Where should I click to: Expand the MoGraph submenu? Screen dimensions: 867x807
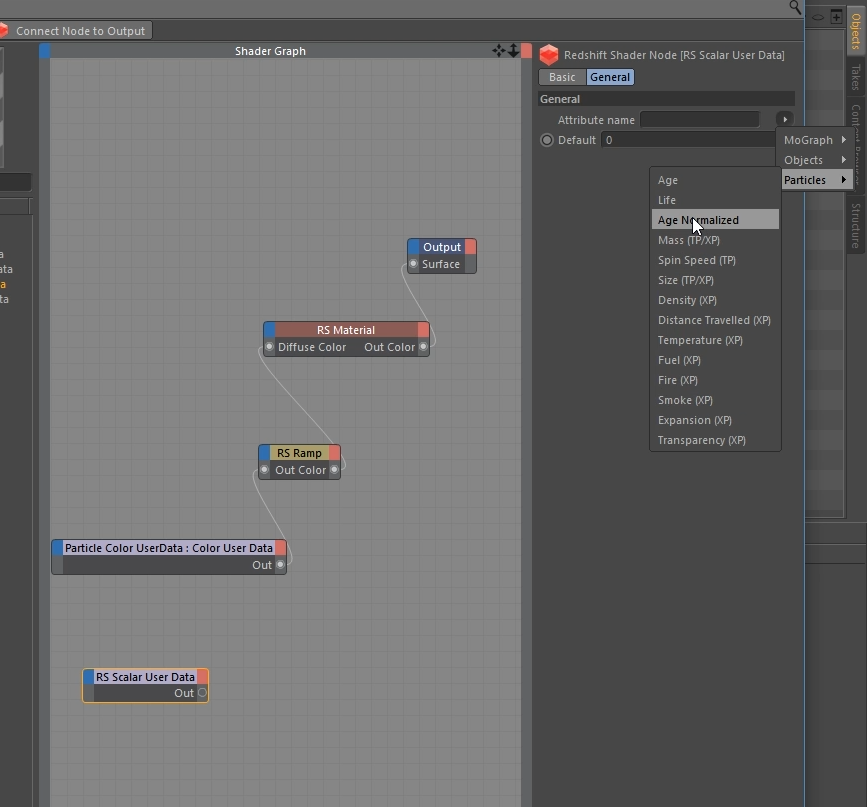(815, 140)
